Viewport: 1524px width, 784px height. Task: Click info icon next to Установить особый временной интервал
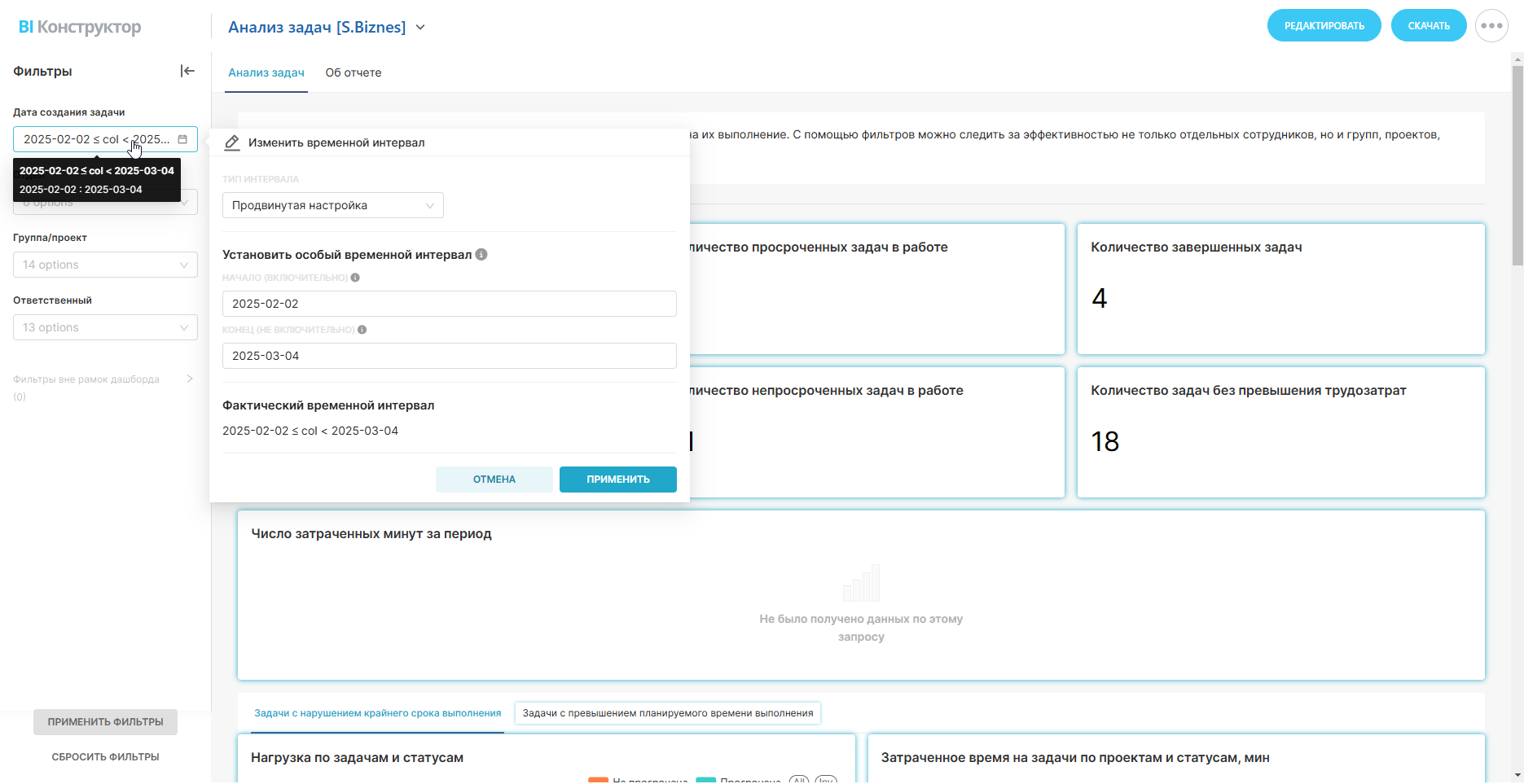(x=481, y=254)
